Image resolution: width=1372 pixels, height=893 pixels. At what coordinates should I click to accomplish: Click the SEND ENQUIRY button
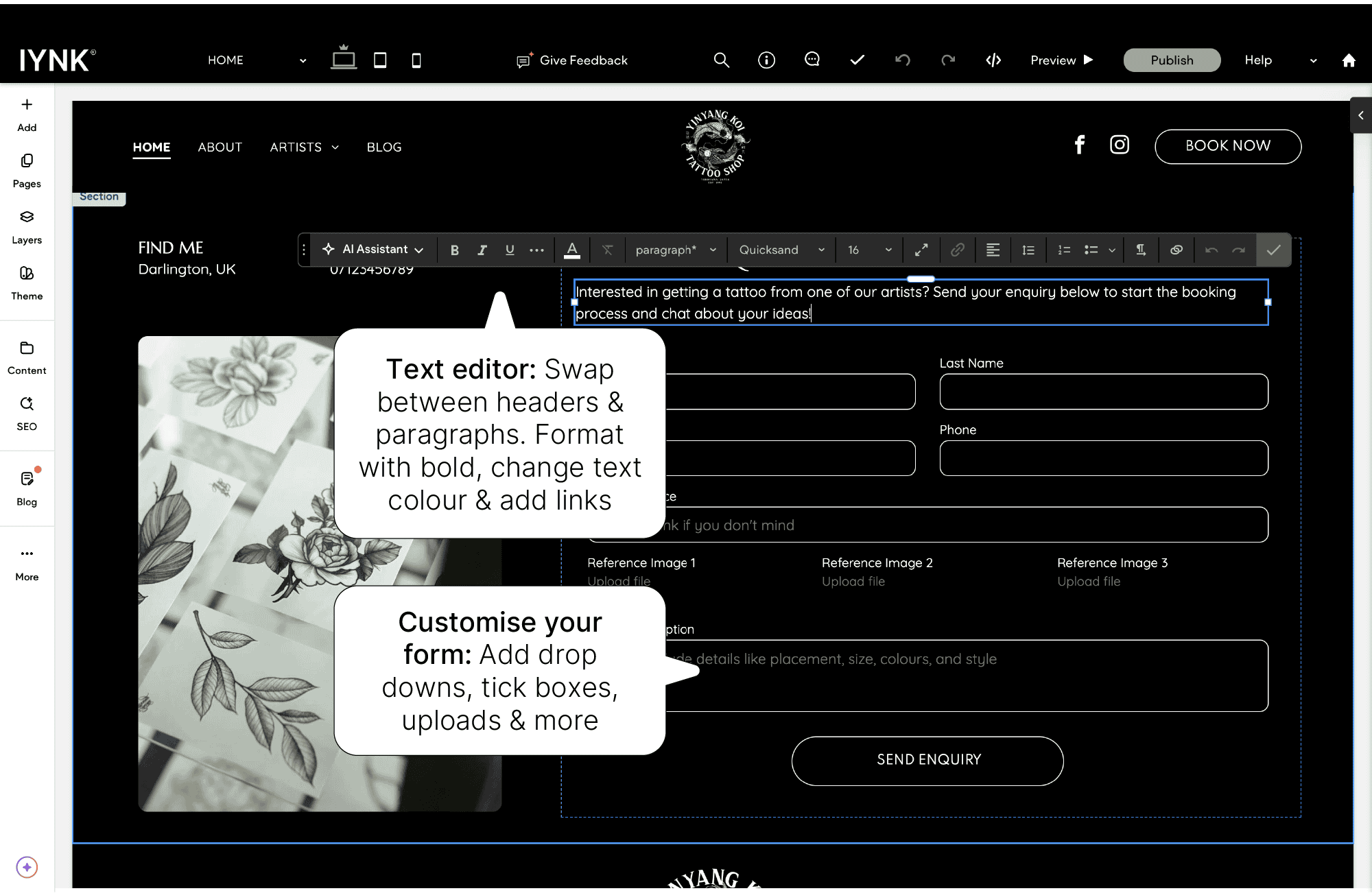click(927, 760)
